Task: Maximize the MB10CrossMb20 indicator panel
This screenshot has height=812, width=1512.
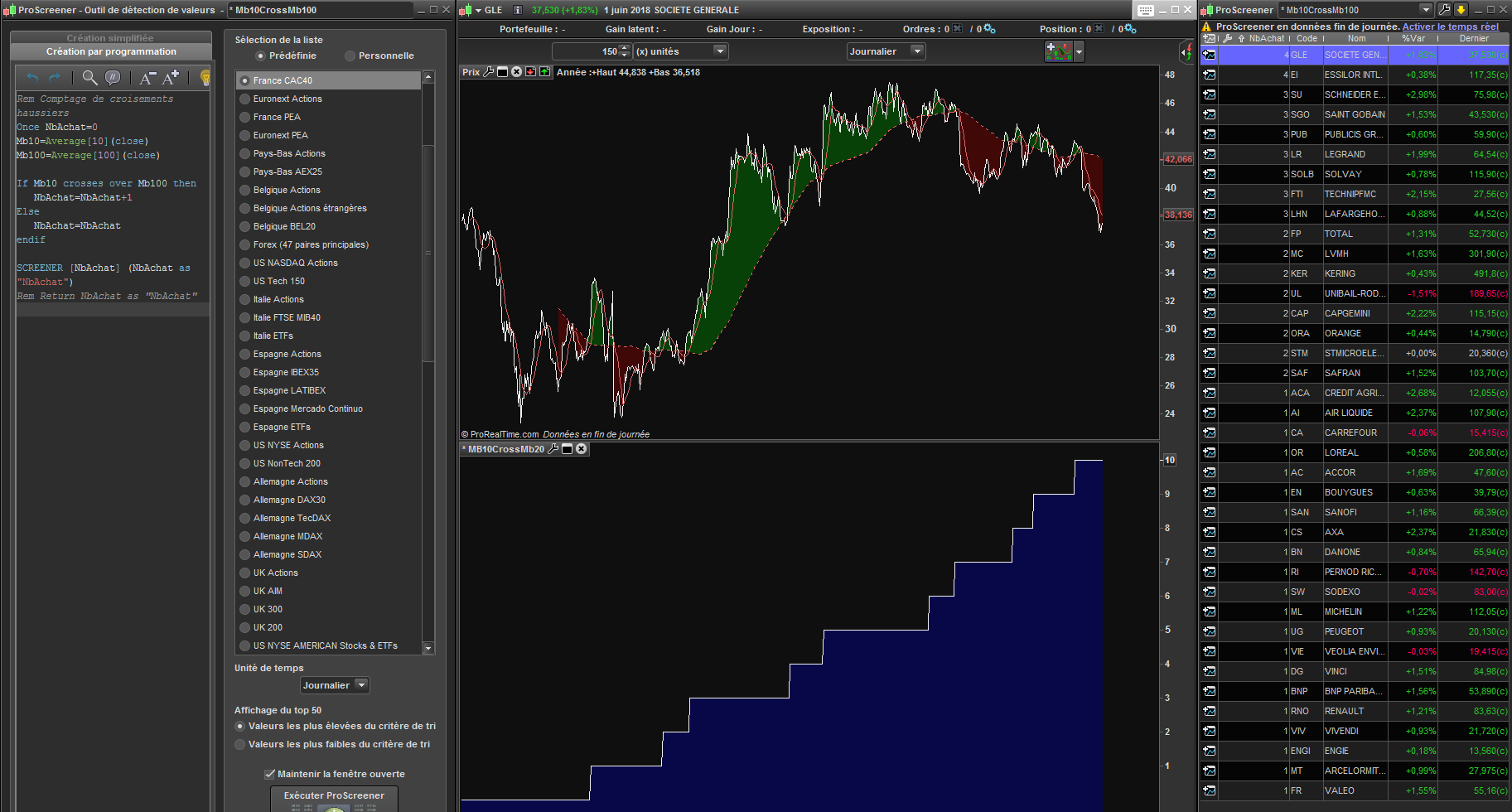Action: coord(568,449)
